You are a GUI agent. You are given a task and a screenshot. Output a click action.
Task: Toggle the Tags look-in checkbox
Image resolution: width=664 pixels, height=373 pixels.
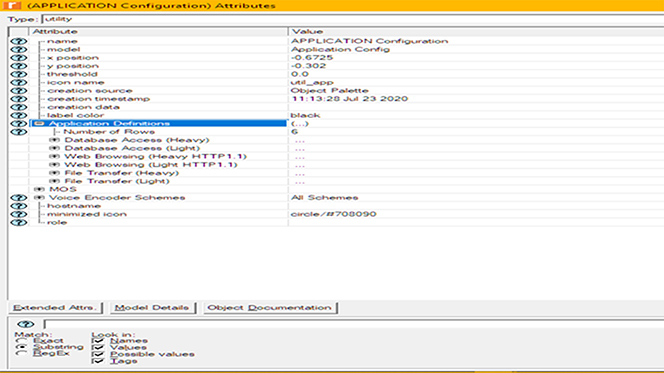coord(98,361)
